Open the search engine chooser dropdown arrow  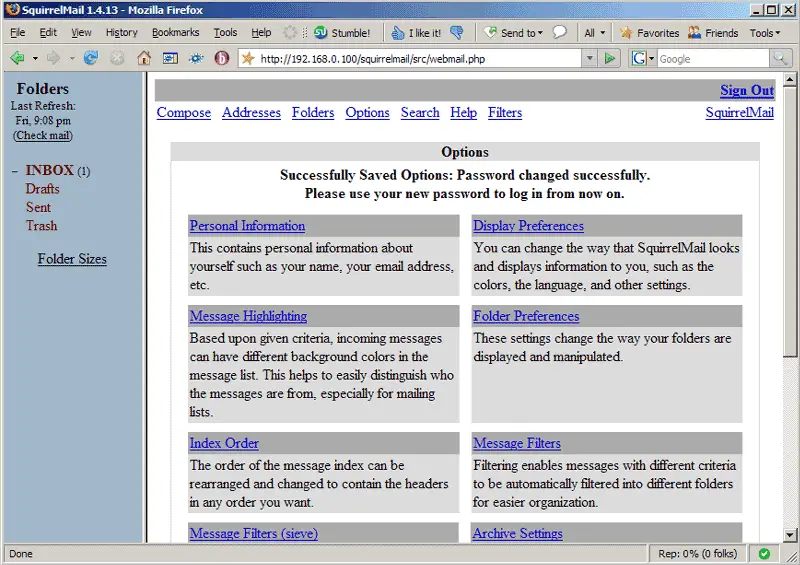652,59
